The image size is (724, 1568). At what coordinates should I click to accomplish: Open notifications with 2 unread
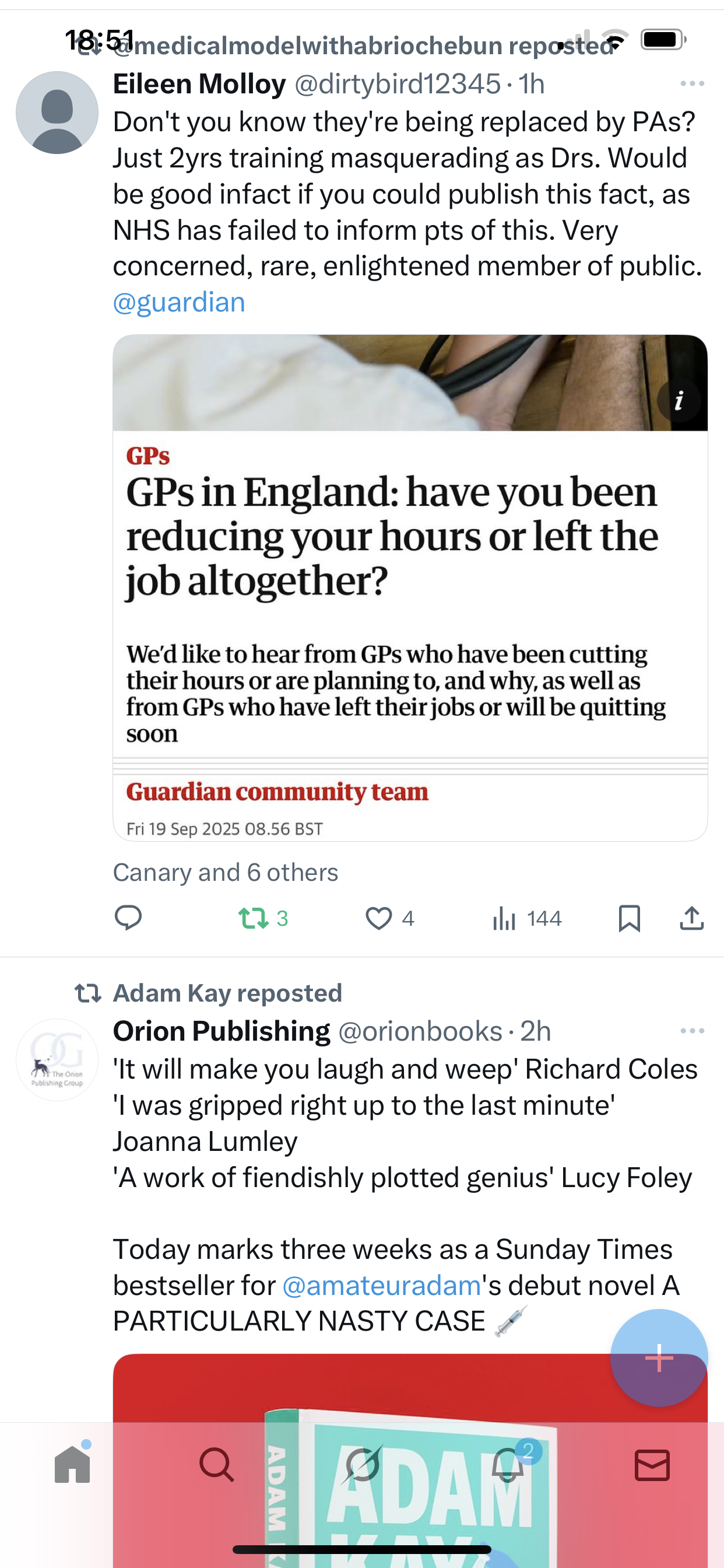[x=508, y=1465]
